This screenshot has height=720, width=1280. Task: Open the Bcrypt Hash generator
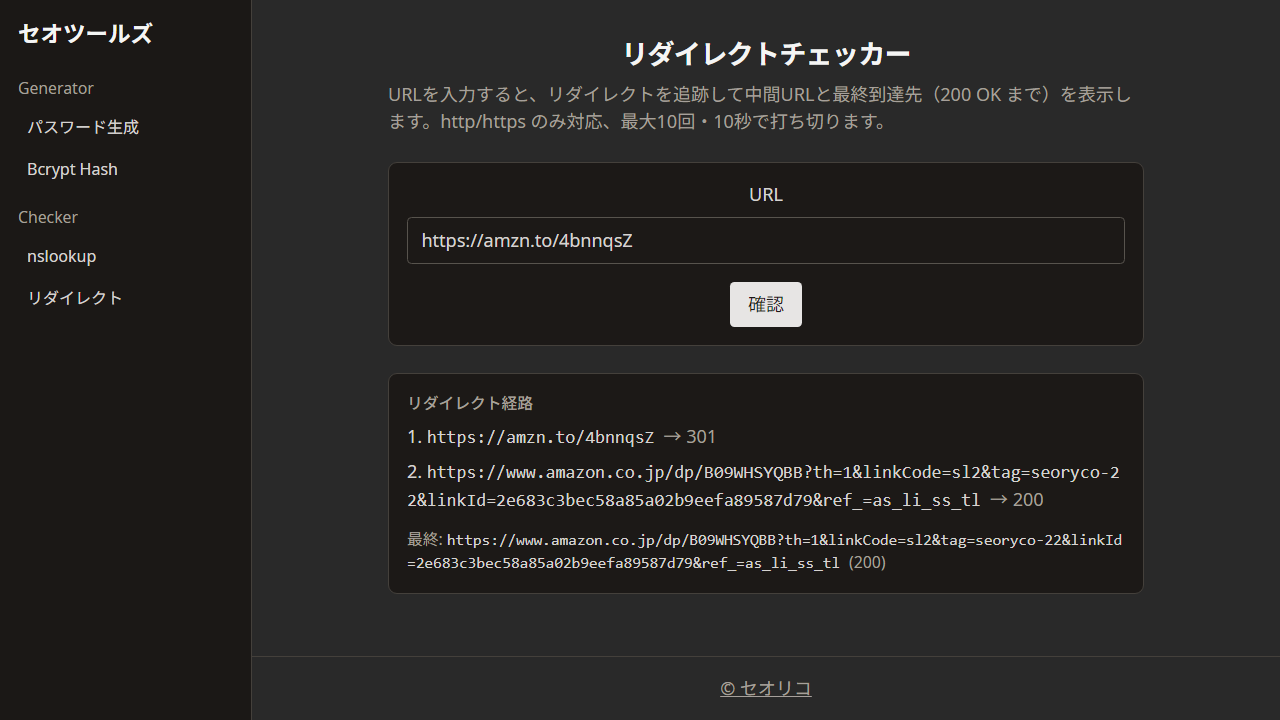(x=72, y=169)
